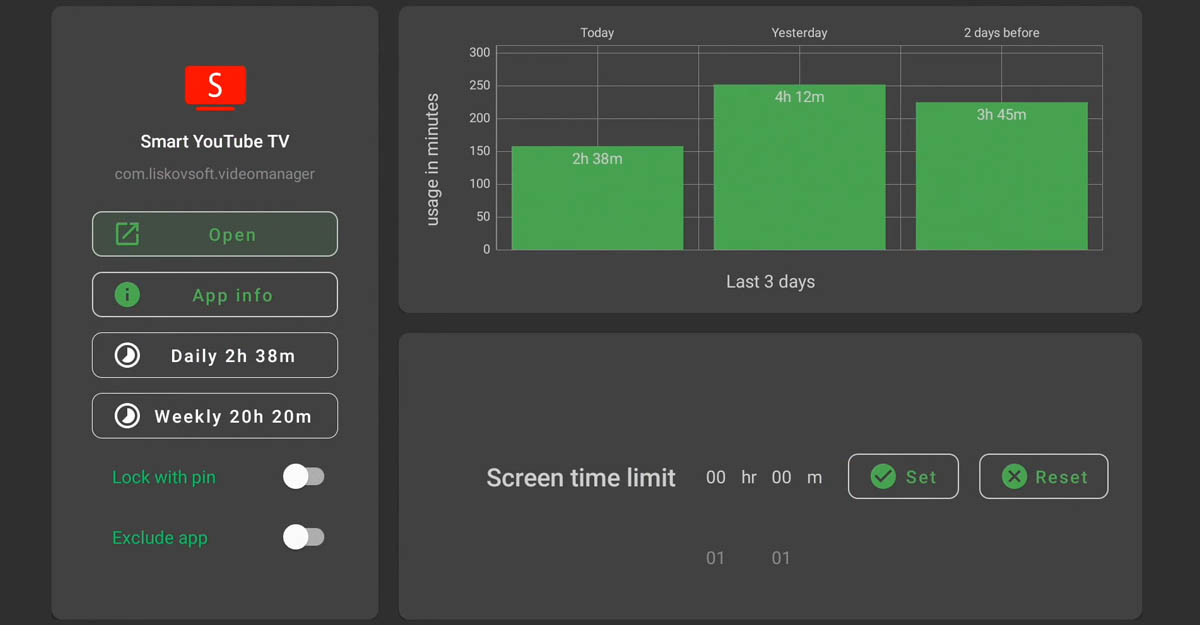The image size is (1200, 625).
Task: Click the package name com.liskovsoft.videomanager
Action: pyautogui.click(x=215, y=174)
